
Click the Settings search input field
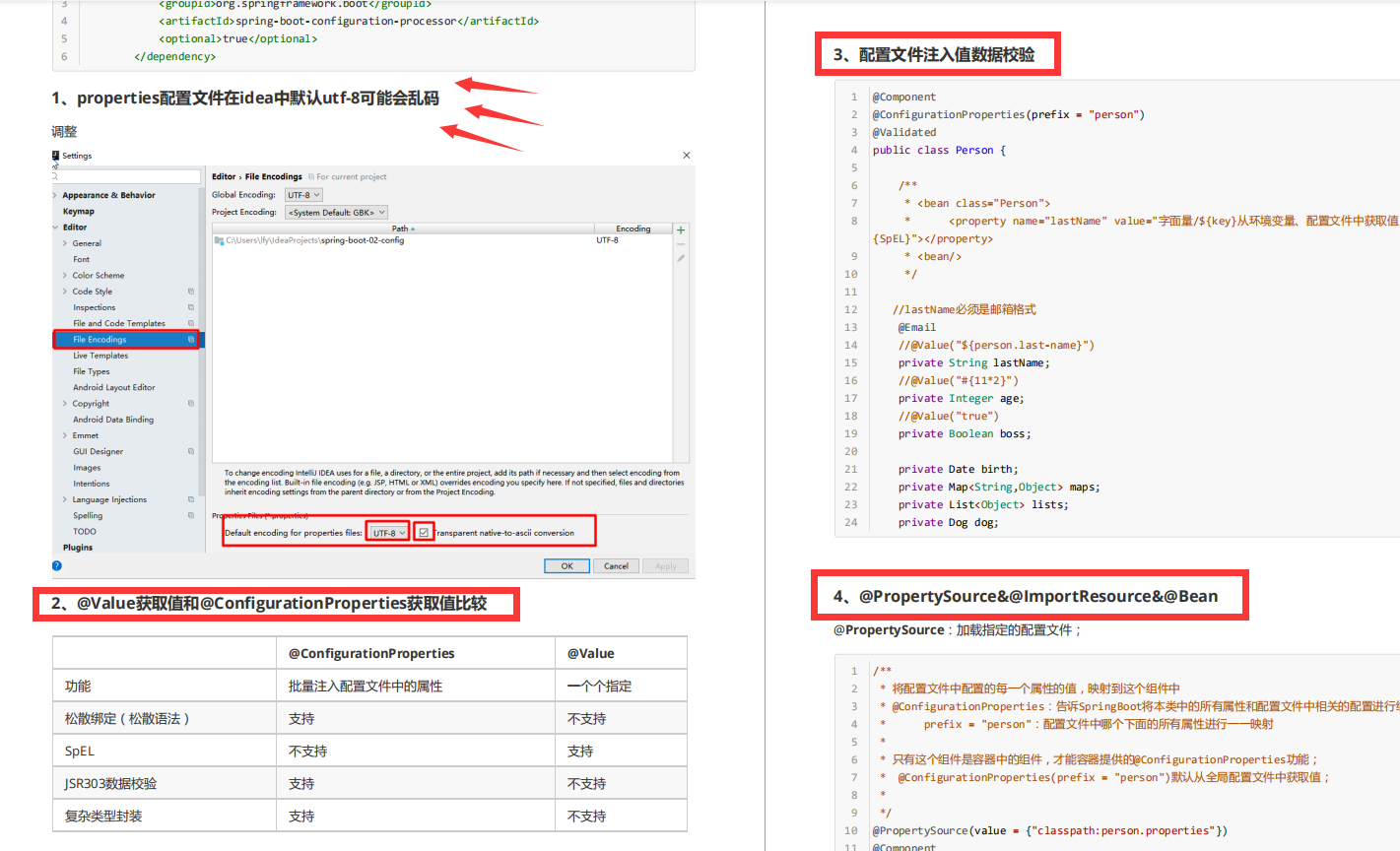(126, 176)
